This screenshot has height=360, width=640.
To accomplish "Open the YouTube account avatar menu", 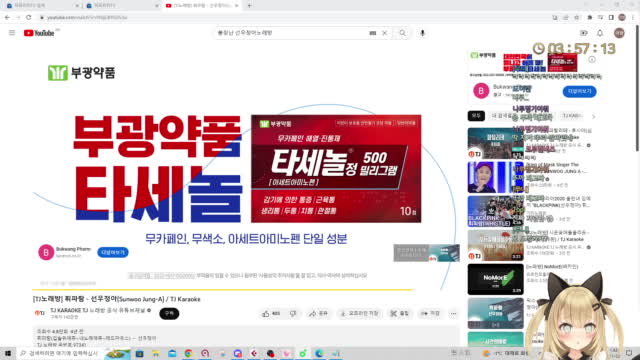I will (619, 33).
